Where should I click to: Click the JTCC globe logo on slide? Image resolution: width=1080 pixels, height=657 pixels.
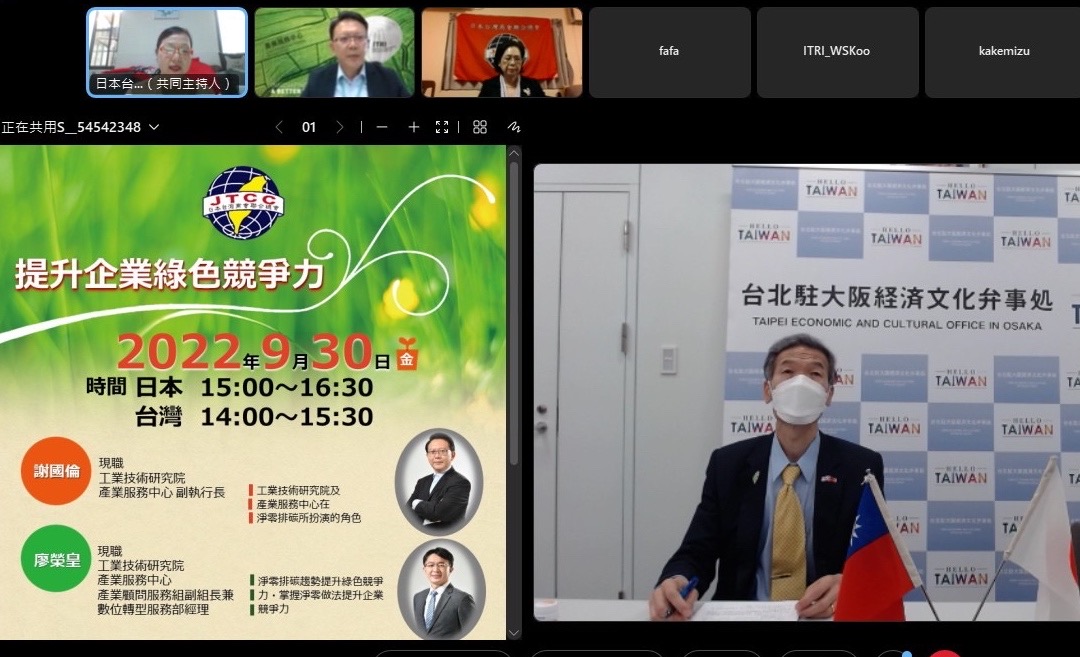coord(243,204)
